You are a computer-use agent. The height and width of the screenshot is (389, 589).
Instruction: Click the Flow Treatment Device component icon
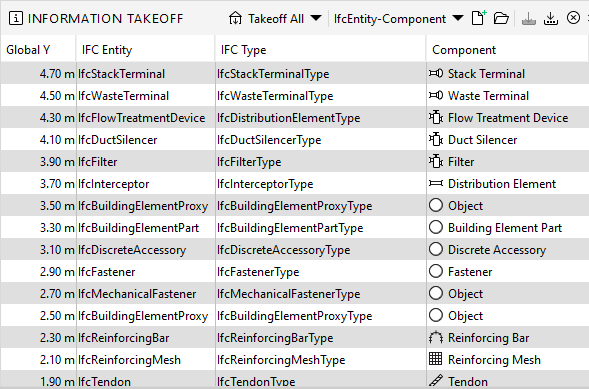tap(436, 118)
